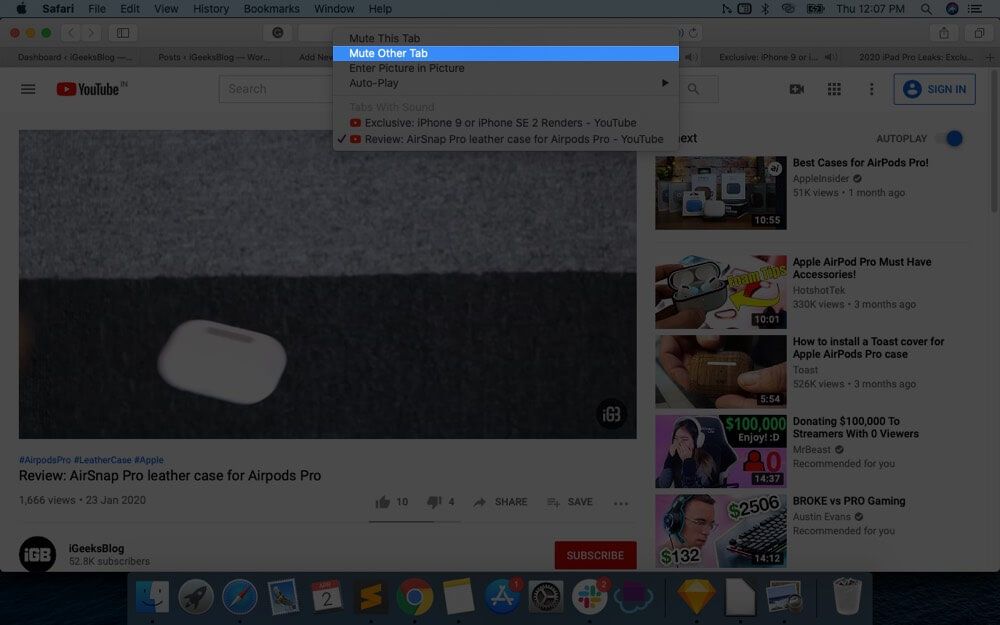Open the Safari History menu
This screenshot has width=1000, height=625.
click(x=210, y=9)
